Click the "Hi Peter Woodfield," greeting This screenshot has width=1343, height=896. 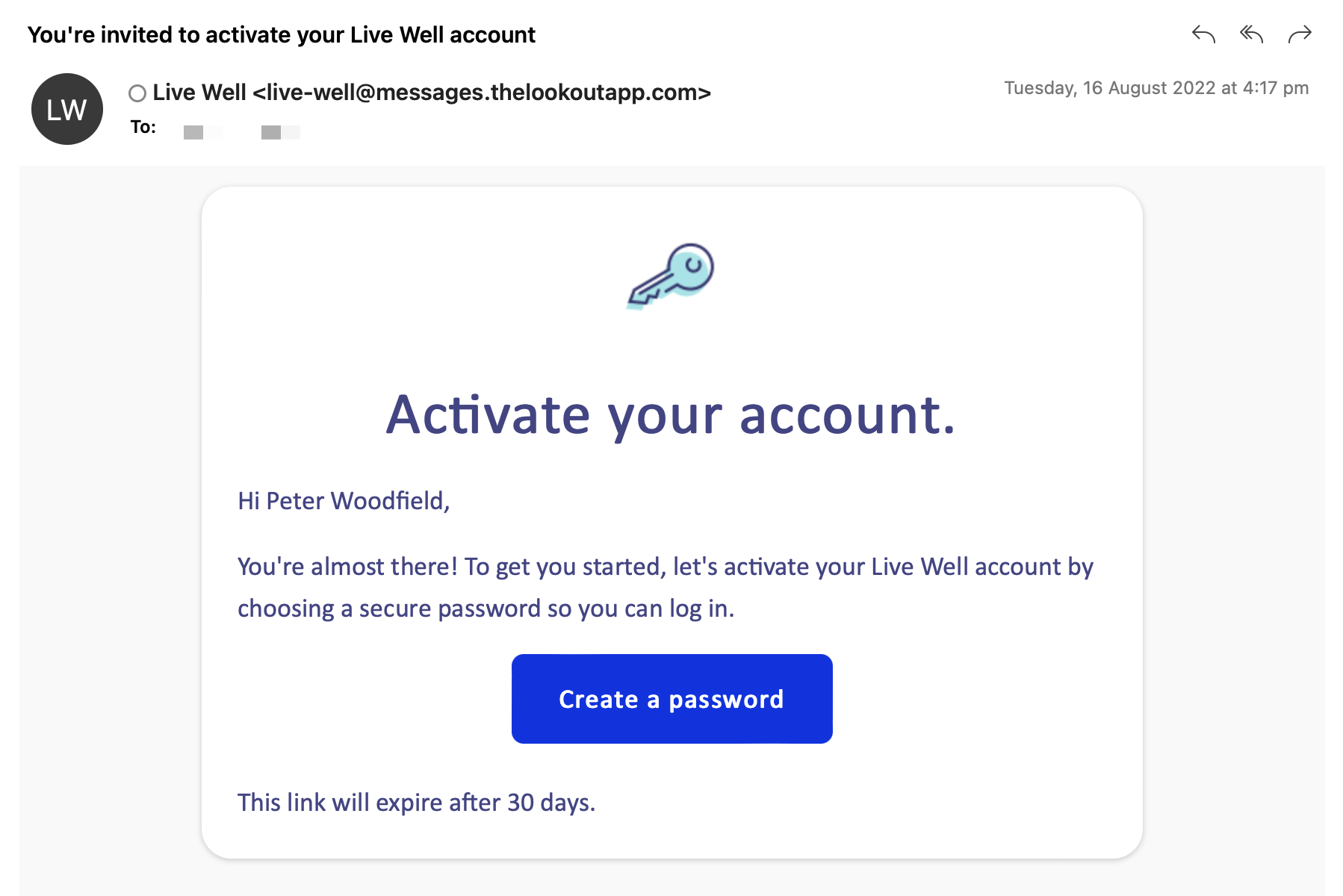344,501
